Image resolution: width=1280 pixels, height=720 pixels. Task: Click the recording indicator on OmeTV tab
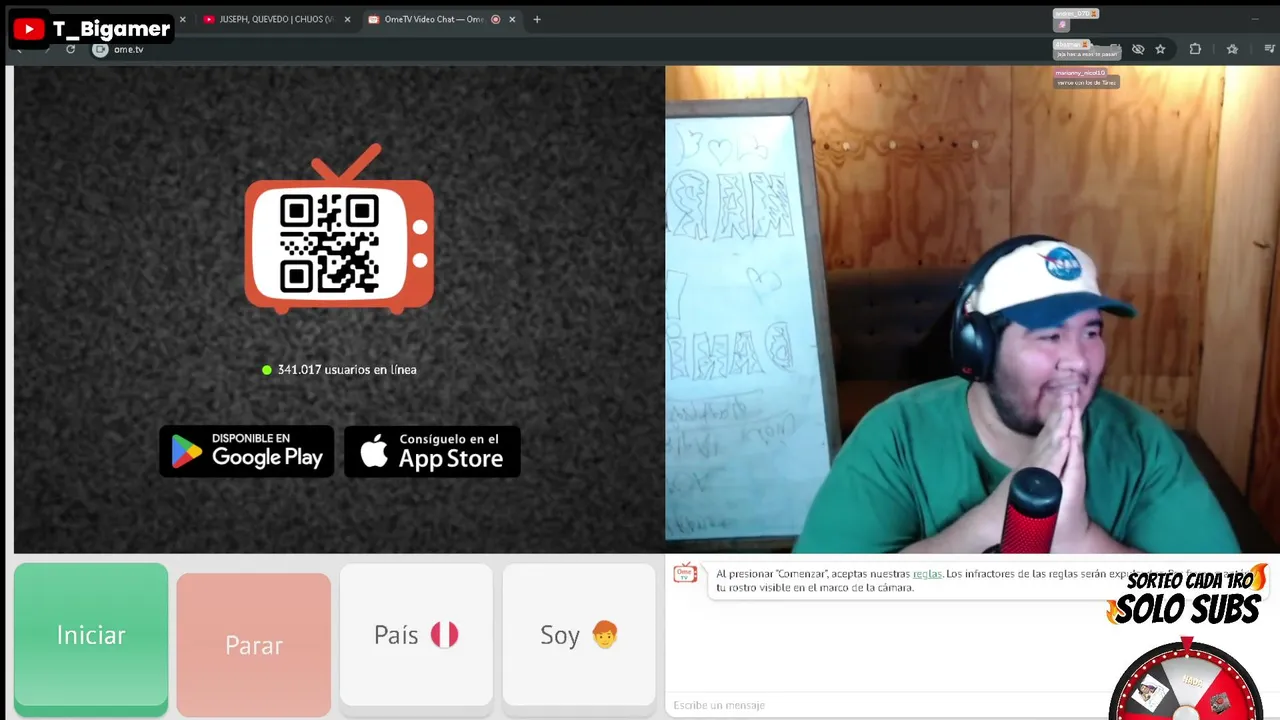[x=495, y=19]
